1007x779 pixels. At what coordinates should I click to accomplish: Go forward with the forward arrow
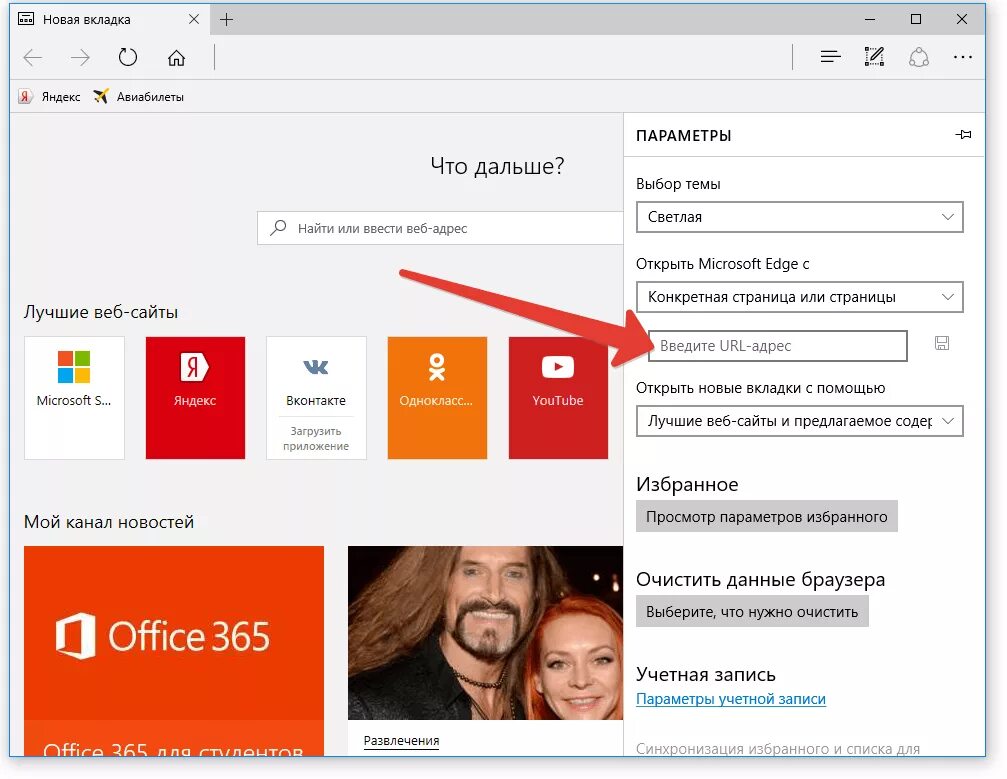coord(80,58)
